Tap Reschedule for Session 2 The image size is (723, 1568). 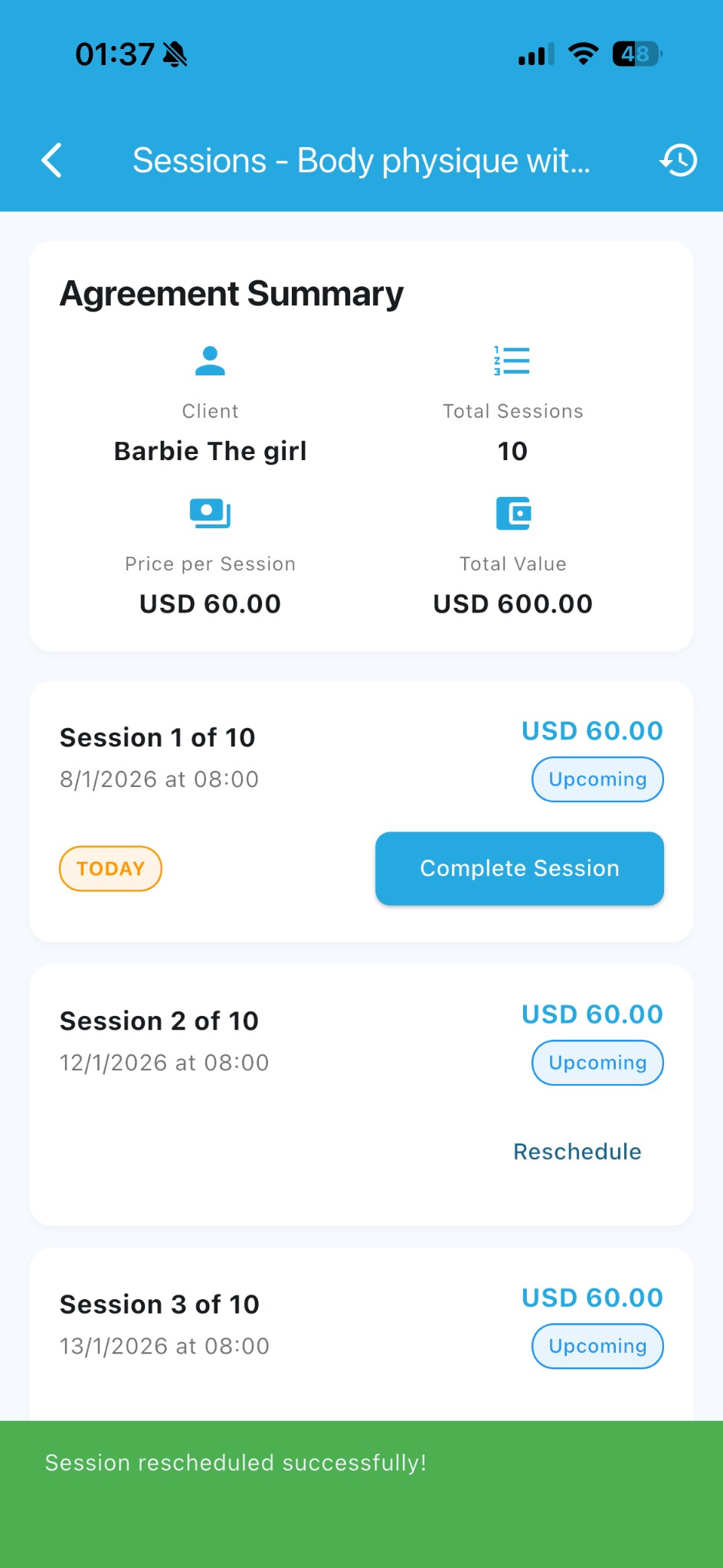pos(577,1151)
